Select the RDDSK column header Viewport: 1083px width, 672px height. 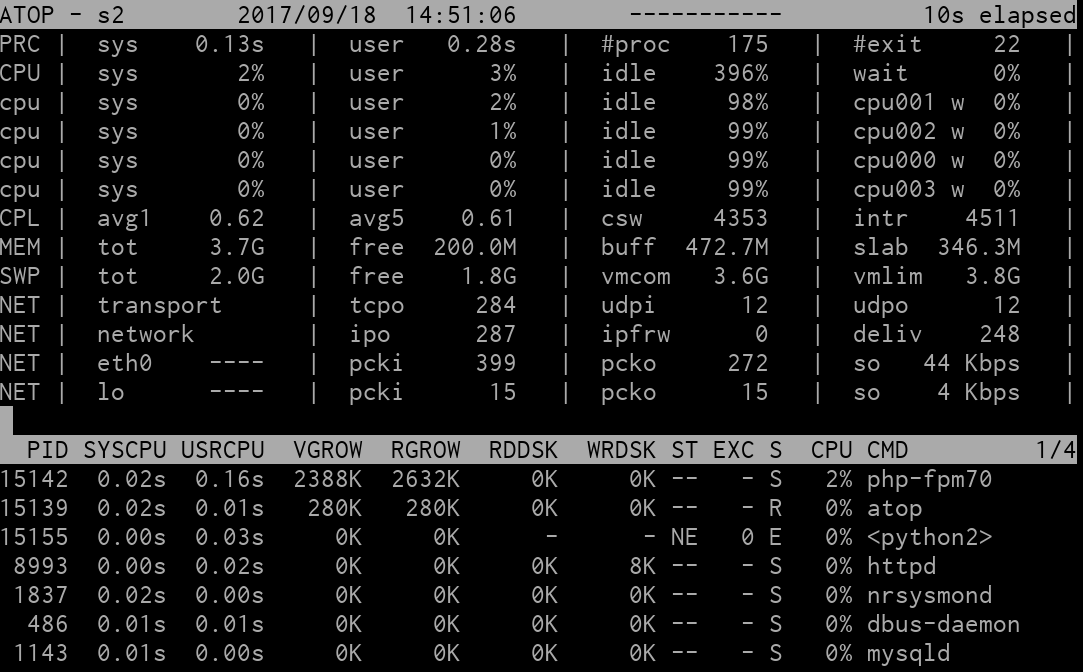[x=523, y=450]
